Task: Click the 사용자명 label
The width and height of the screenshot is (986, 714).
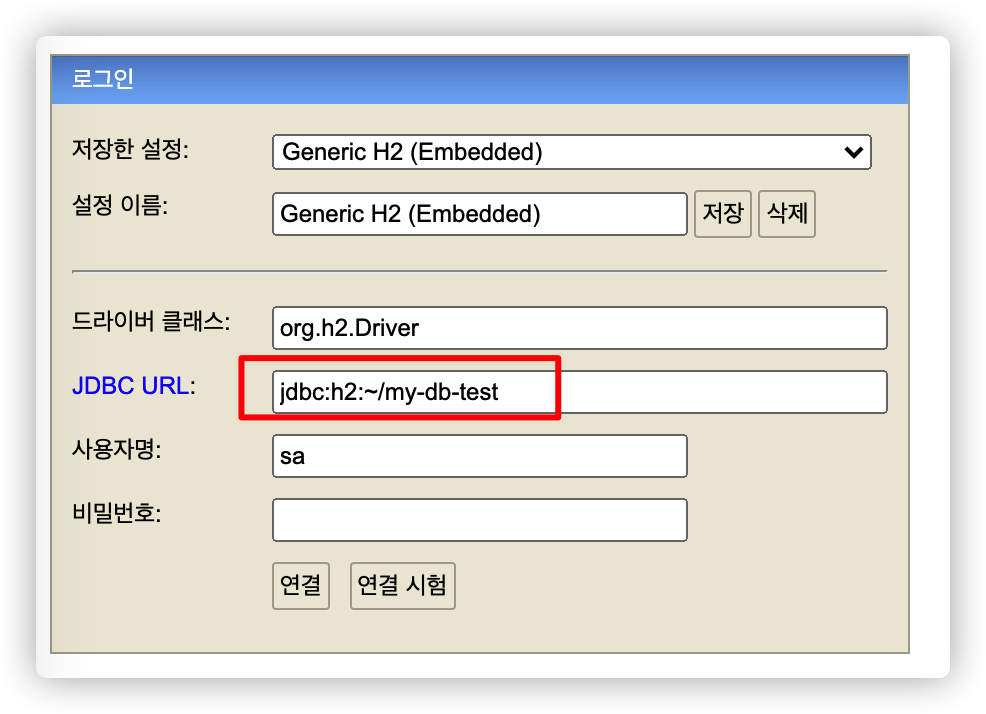Action: (x=116, y=449)
